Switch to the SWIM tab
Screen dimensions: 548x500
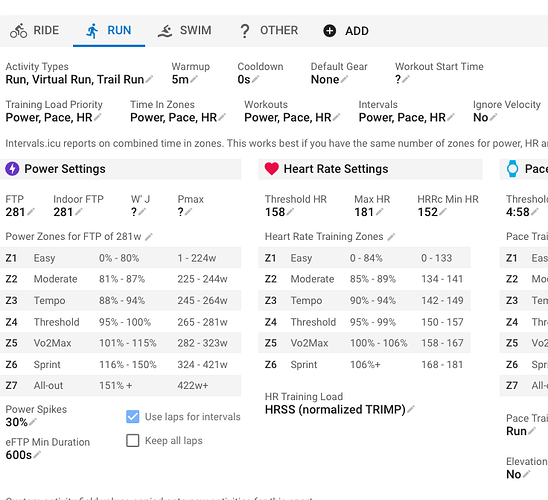[185, 31]
